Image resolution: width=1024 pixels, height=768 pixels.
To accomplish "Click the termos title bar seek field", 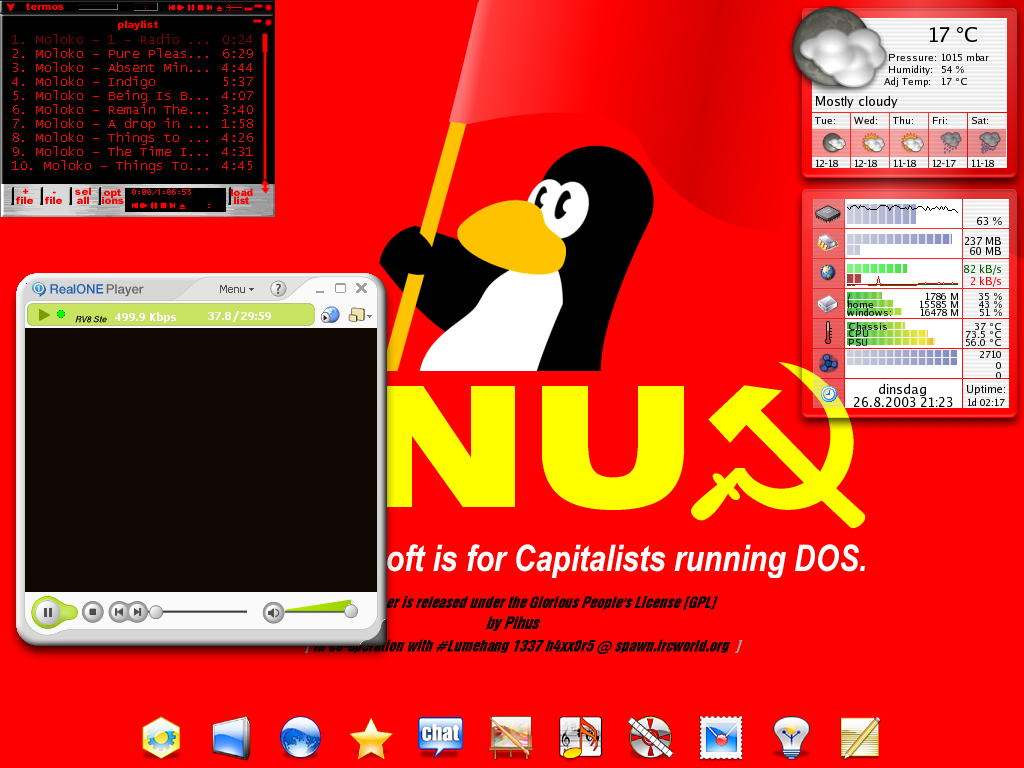I will 98,7.
